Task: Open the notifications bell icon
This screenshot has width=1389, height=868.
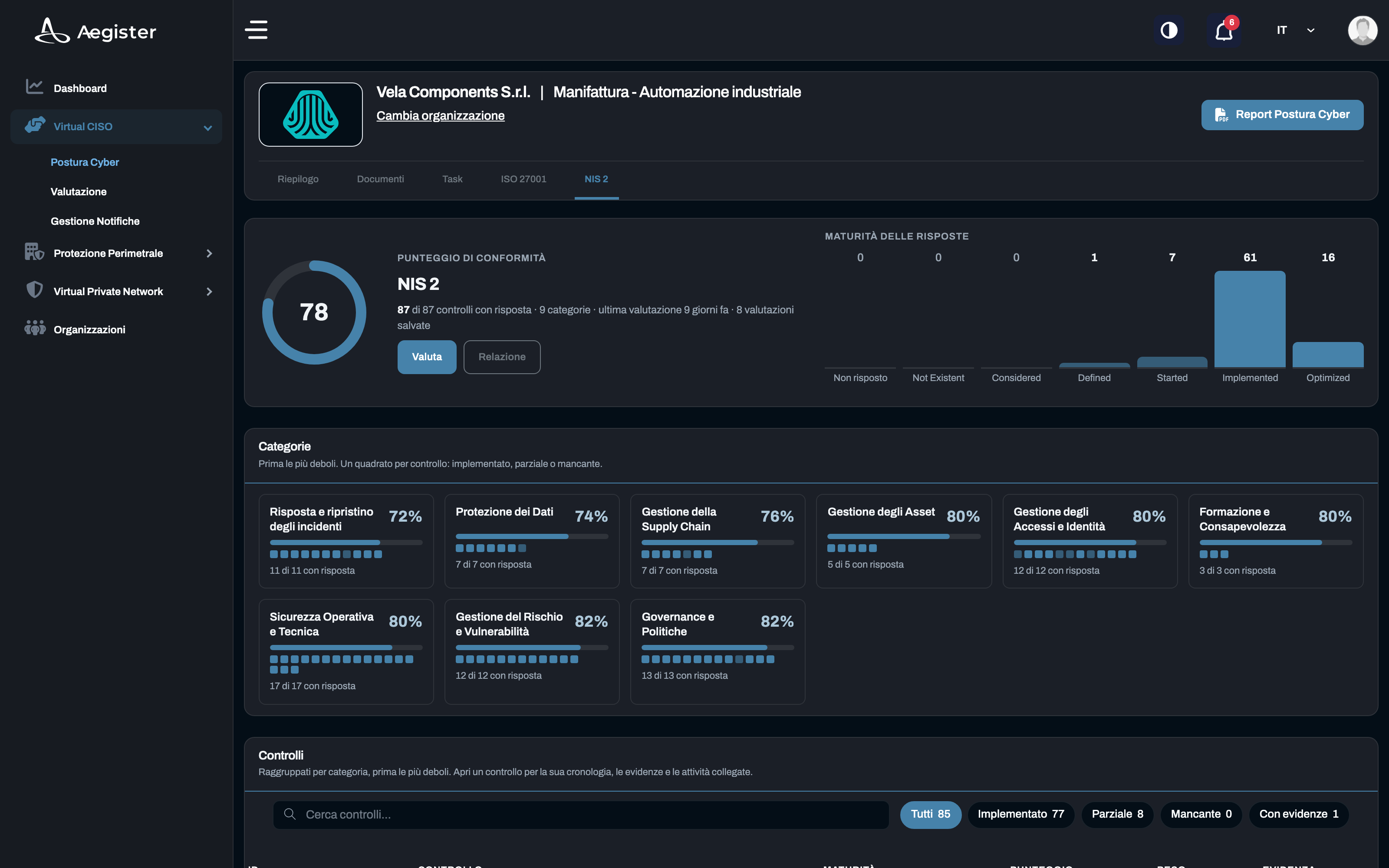Action: coord(1224,30)
